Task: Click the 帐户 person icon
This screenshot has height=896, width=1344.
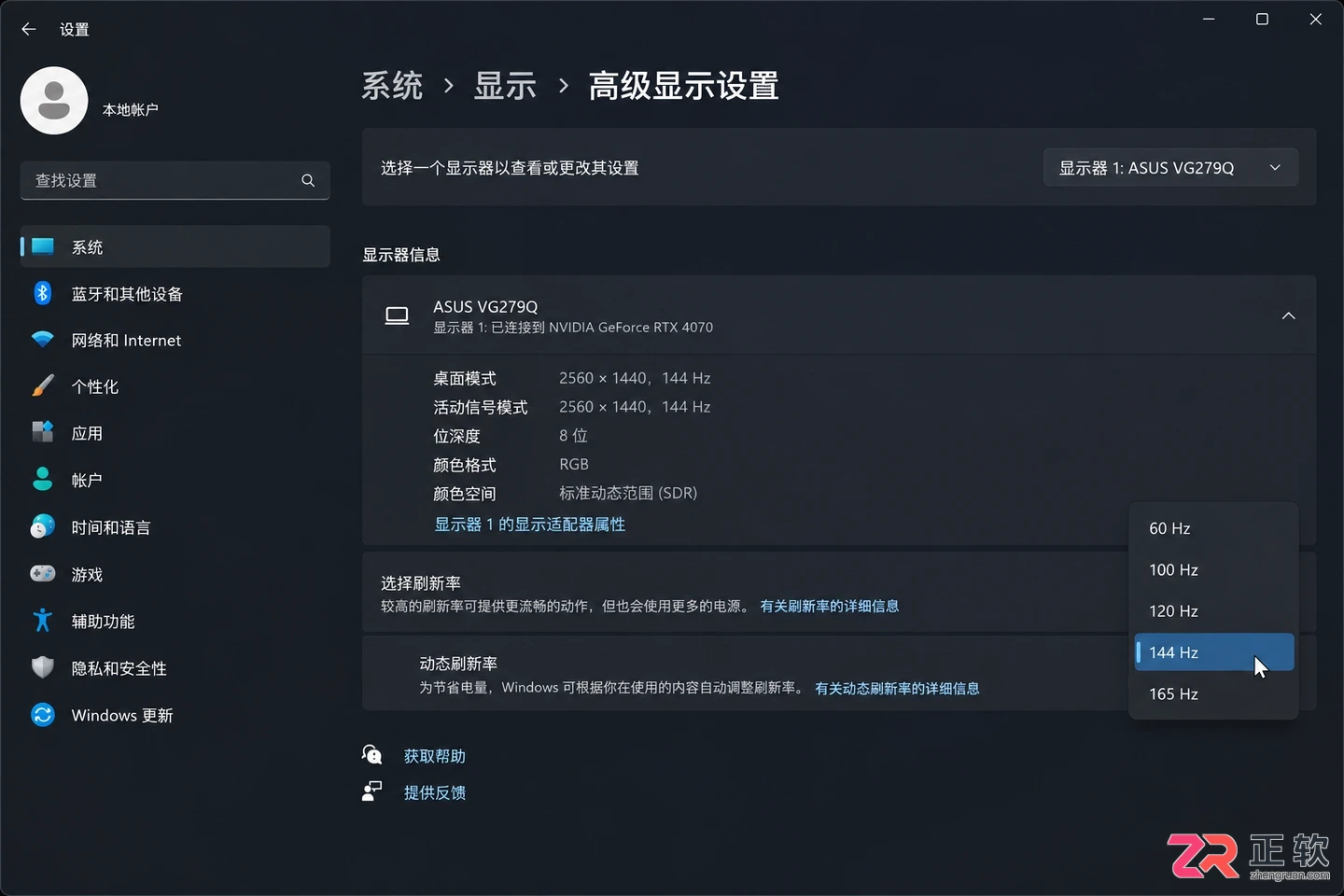Action: pyautogui.click(x=43, y=480)
